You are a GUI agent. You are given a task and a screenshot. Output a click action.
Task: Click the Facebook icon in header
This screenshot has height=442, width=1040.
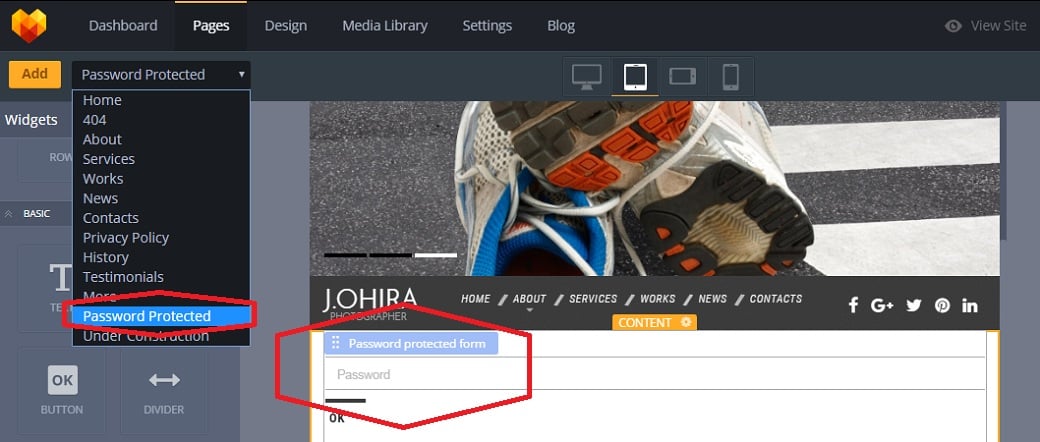[853, 305]
